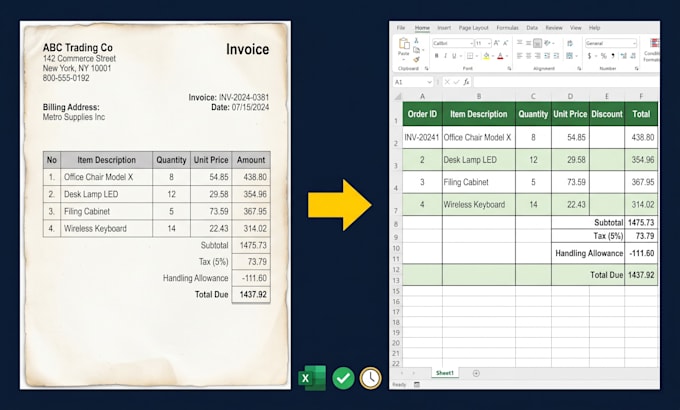Open the Calibri font name dropdown
Image resolution: width=680 pixels, height=410 pixels.
(x=471, y=43)
